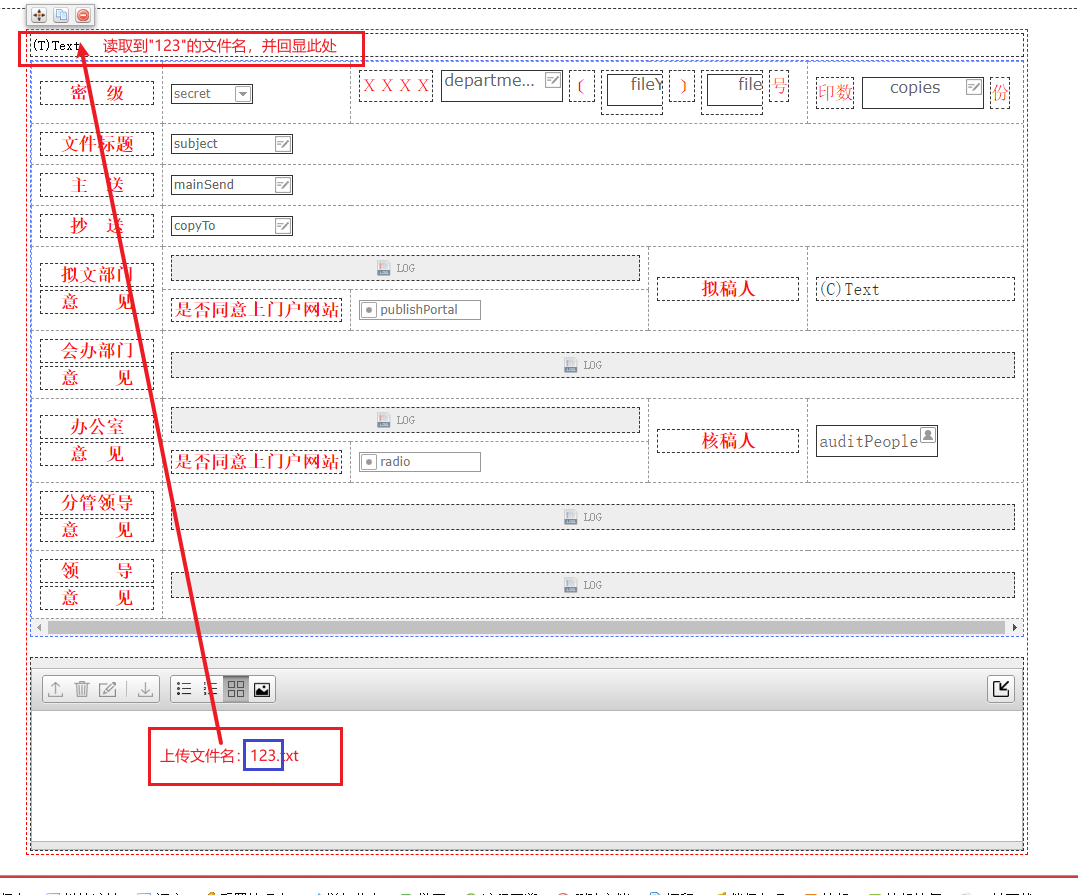Click the edit icon in department field
The width and height of the screenshot is (1078, 895).
(553, 80)
